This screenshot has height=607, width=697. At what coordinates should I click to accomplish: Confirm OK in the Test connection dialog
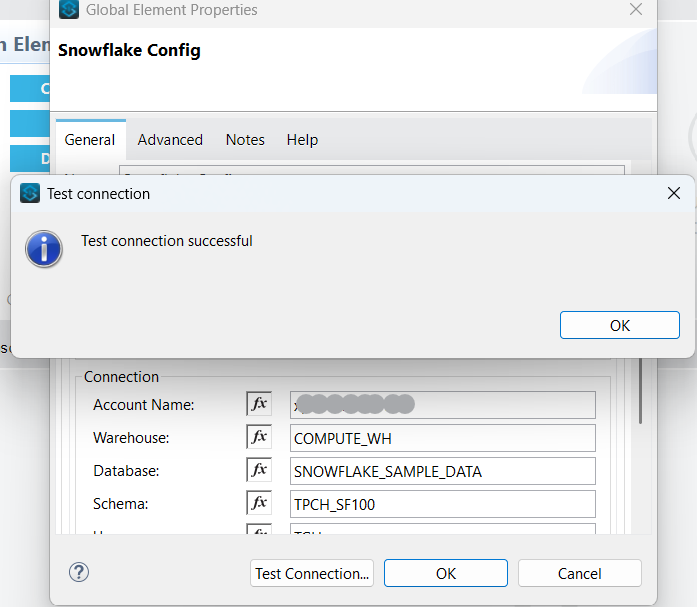[619, 325]
